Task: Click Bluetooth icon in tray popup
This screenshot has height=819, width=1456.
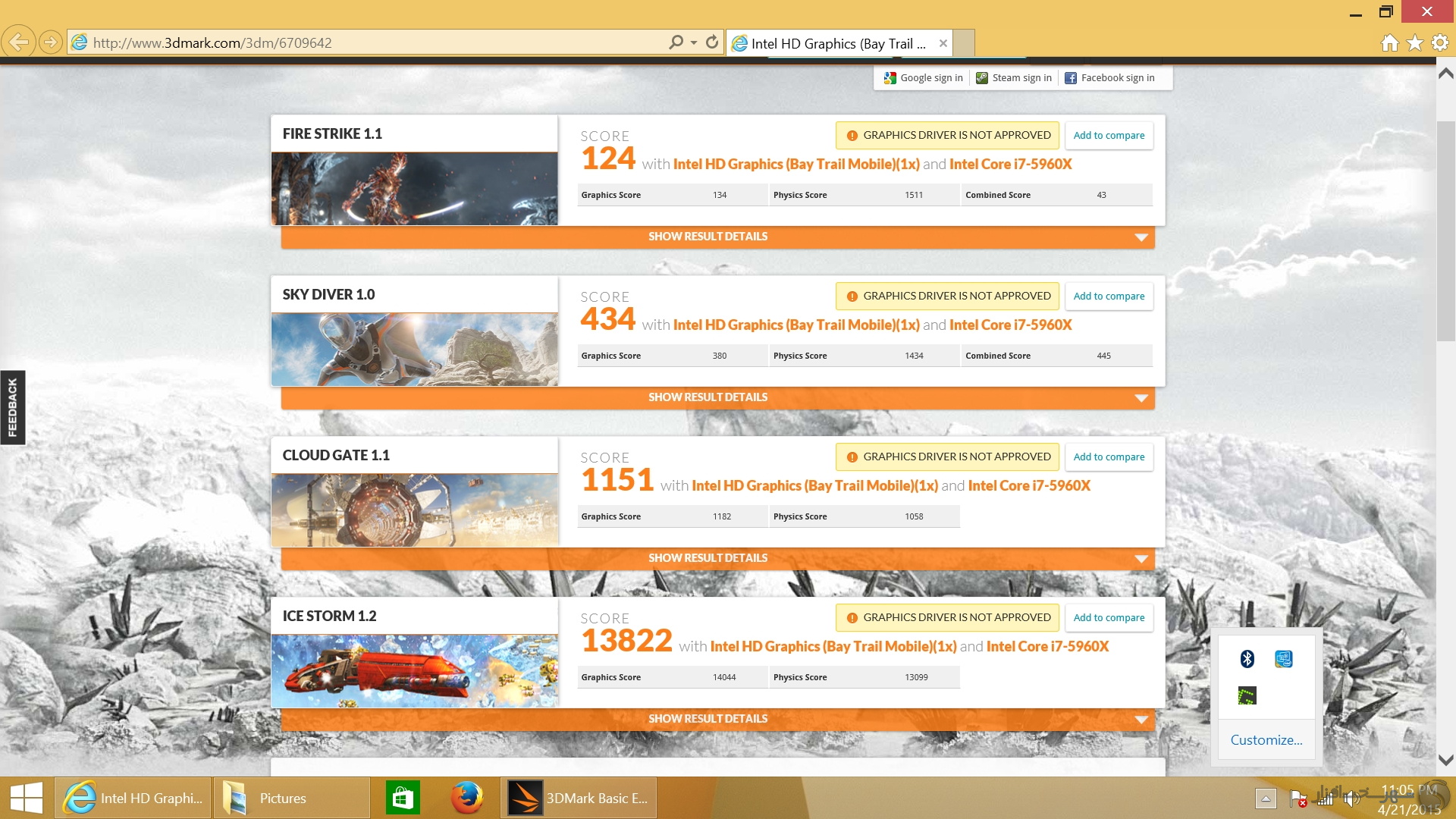Action: (x=1247, y=659)
